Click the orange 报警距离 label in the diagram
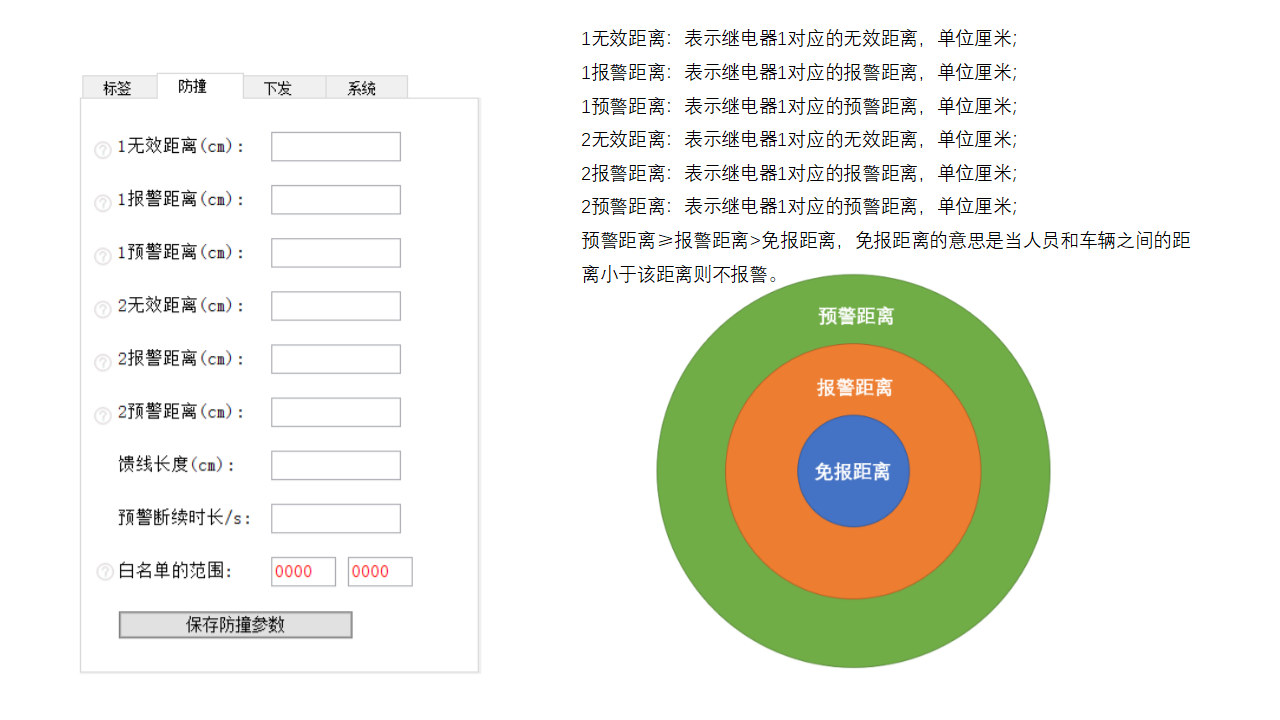The image size is (1280, 720). 855,388
